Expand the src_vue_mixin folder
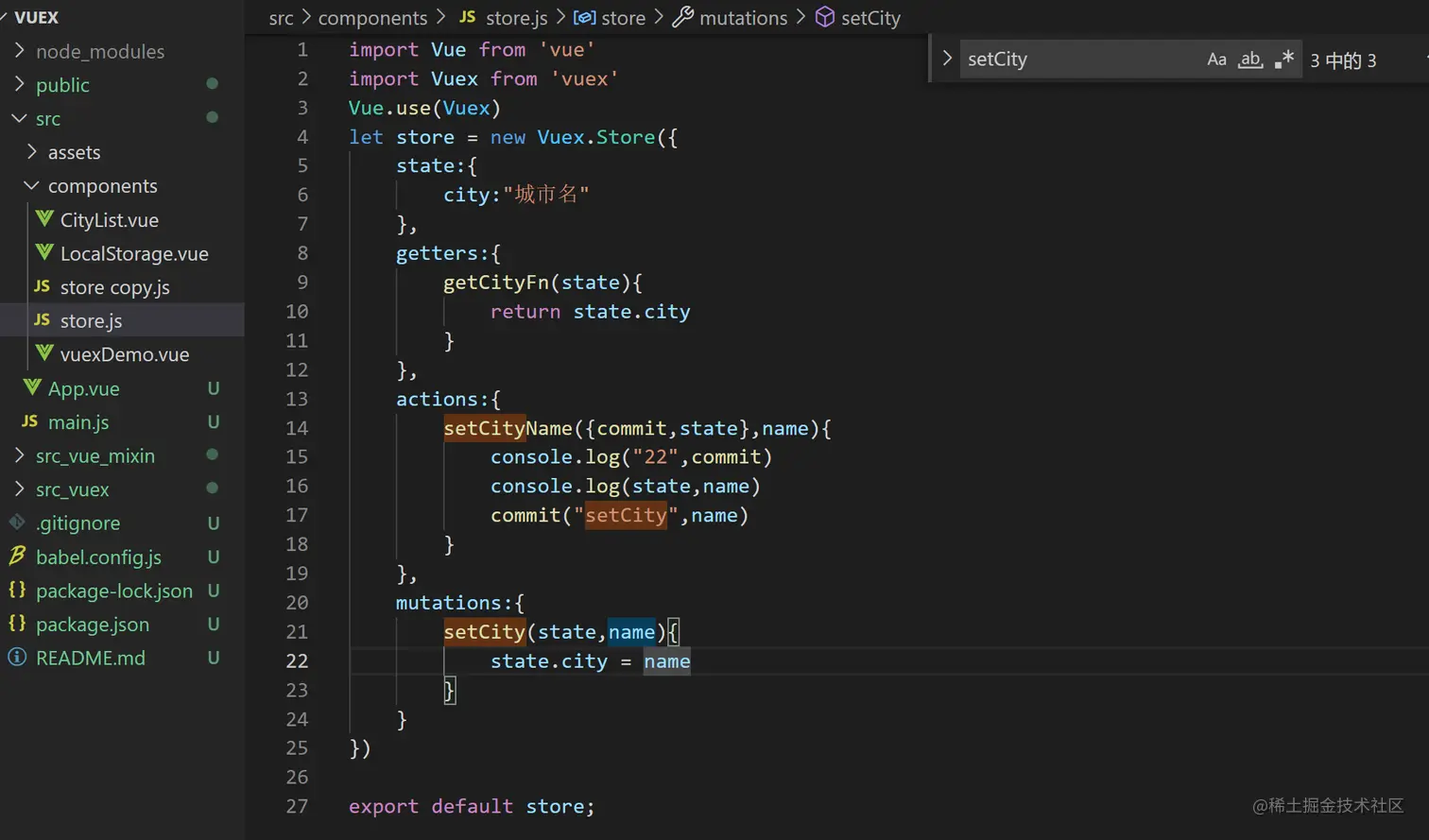 coord(19,455)
